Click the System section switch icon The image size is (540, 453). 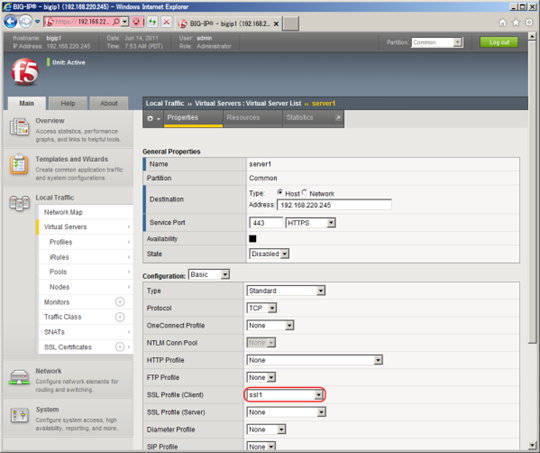[x=19, y=415]
